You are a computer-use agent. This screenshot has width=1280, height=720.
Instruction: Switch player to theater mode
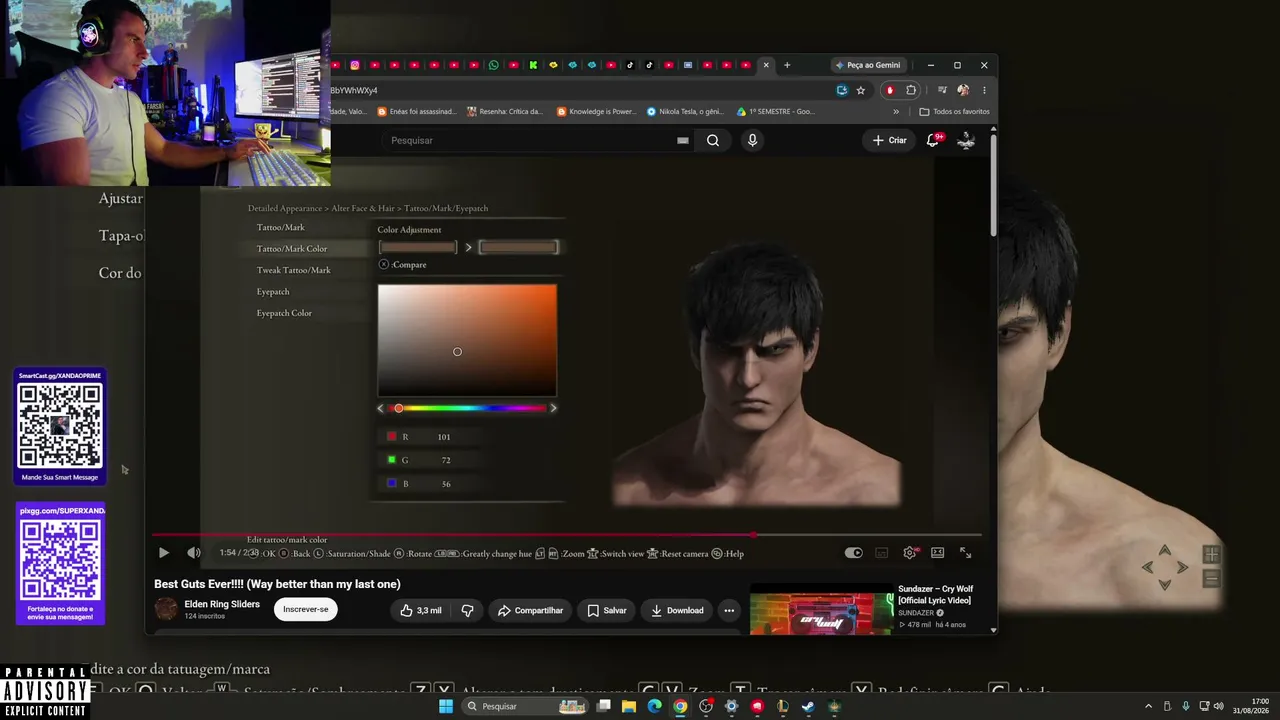tap(937, 553)
